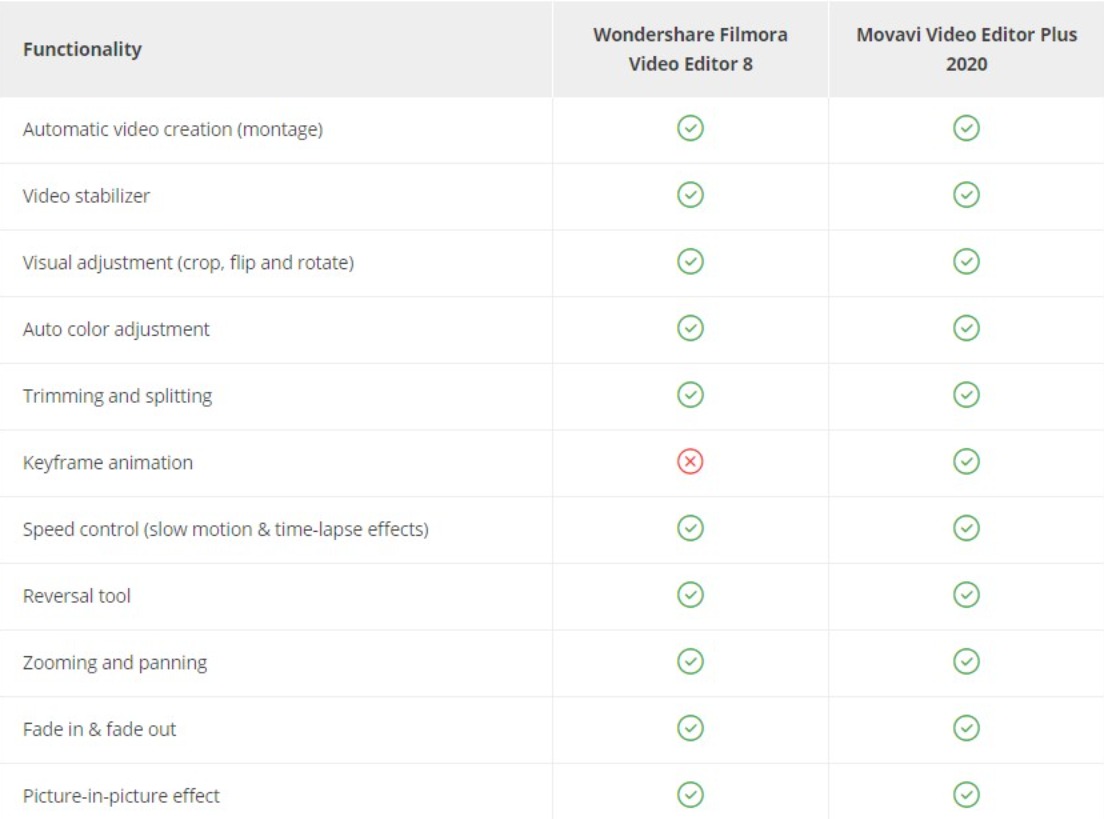The height and width of the screenshot is (819, 1104).
Task: Click the Movavi Video Editor Plus 2020 header
Action: click(x=965, y=49)
